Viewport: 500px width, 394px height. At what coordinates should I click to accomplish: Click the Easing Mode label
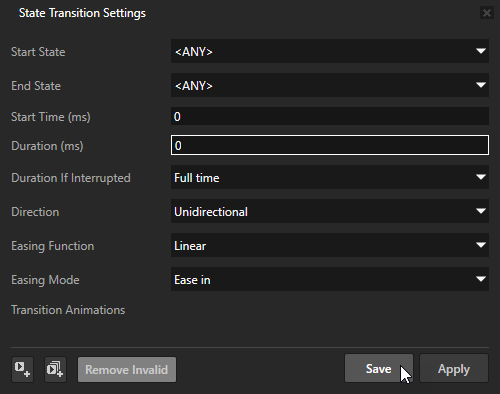coord(45,280)
